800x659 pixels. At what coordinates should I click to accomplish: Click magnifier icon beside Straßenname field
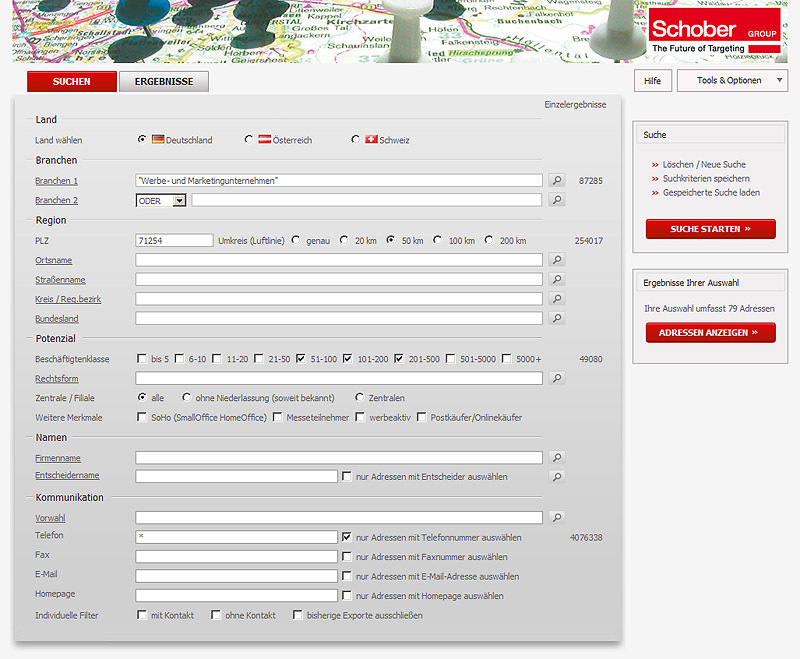(x=557, y=279)
